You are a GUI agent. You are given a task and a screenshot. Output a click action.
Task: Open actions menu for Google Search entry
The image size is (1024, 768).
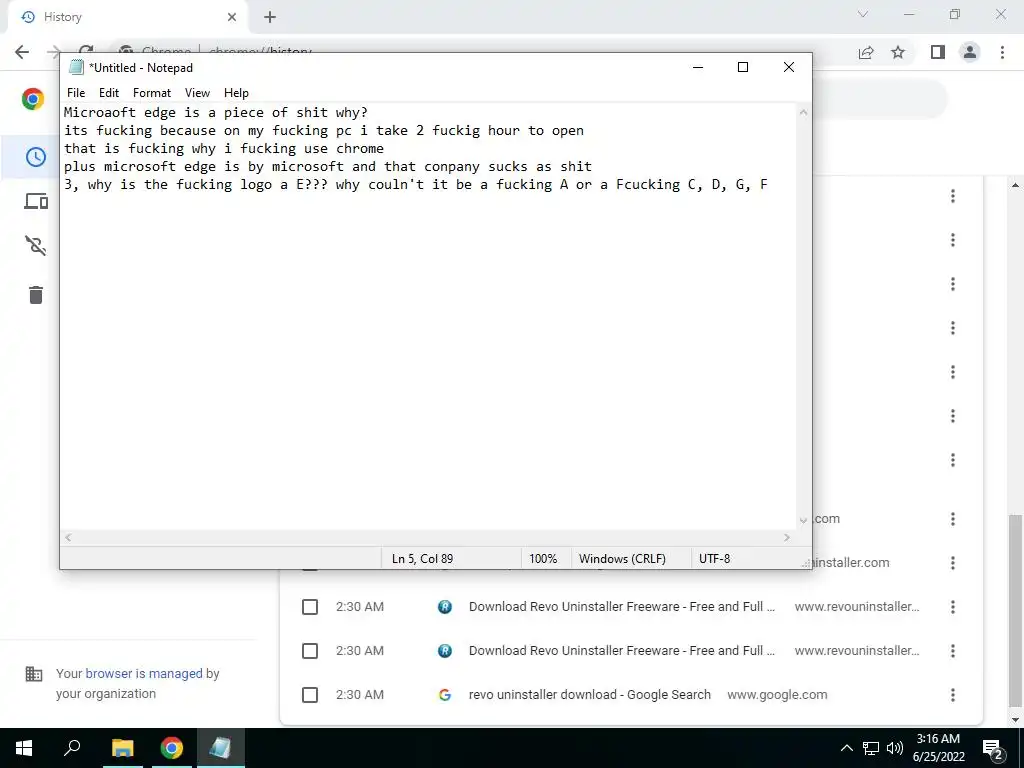click(x=953, y=695)
